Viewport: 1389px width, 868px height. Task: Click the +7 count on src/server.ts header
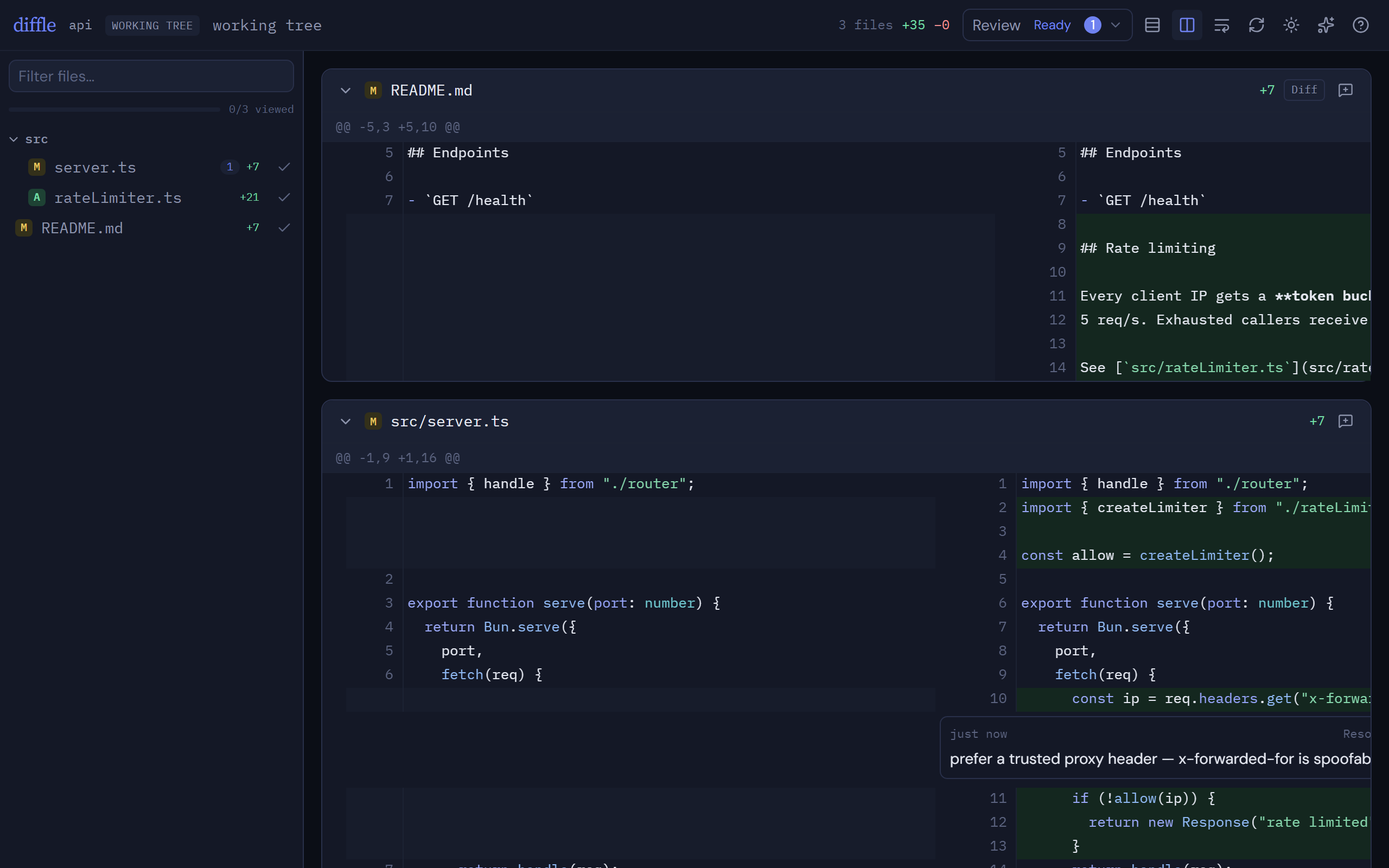1317,422
